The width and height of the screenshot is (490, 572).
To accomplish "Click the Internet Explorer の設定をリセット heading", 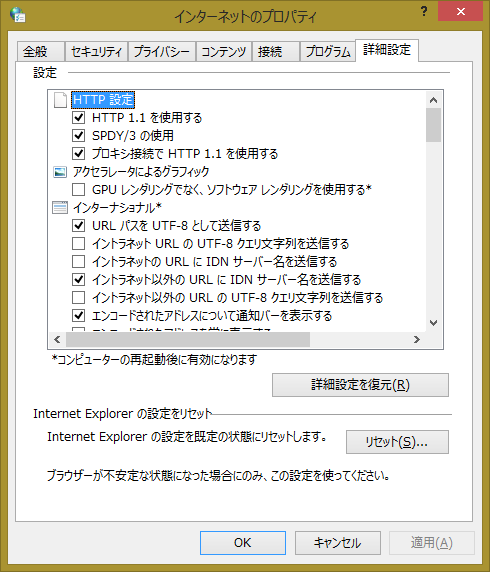I will [122, 414].
